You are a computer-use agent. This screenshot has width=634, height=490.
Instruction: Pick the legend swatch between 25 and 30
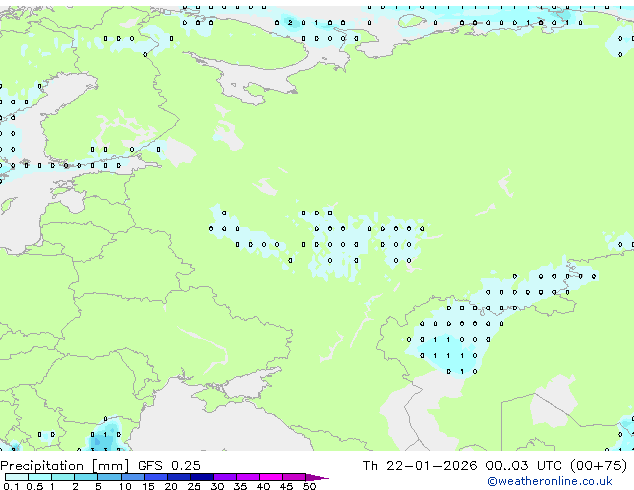click(x=202, y=477)
